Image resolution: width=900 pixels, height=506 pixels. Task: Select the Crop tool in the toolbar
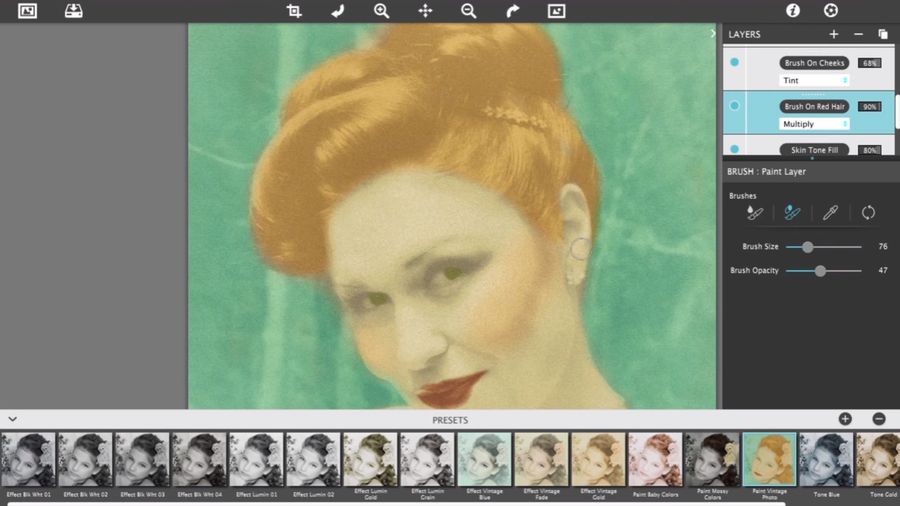pos(294,11)
